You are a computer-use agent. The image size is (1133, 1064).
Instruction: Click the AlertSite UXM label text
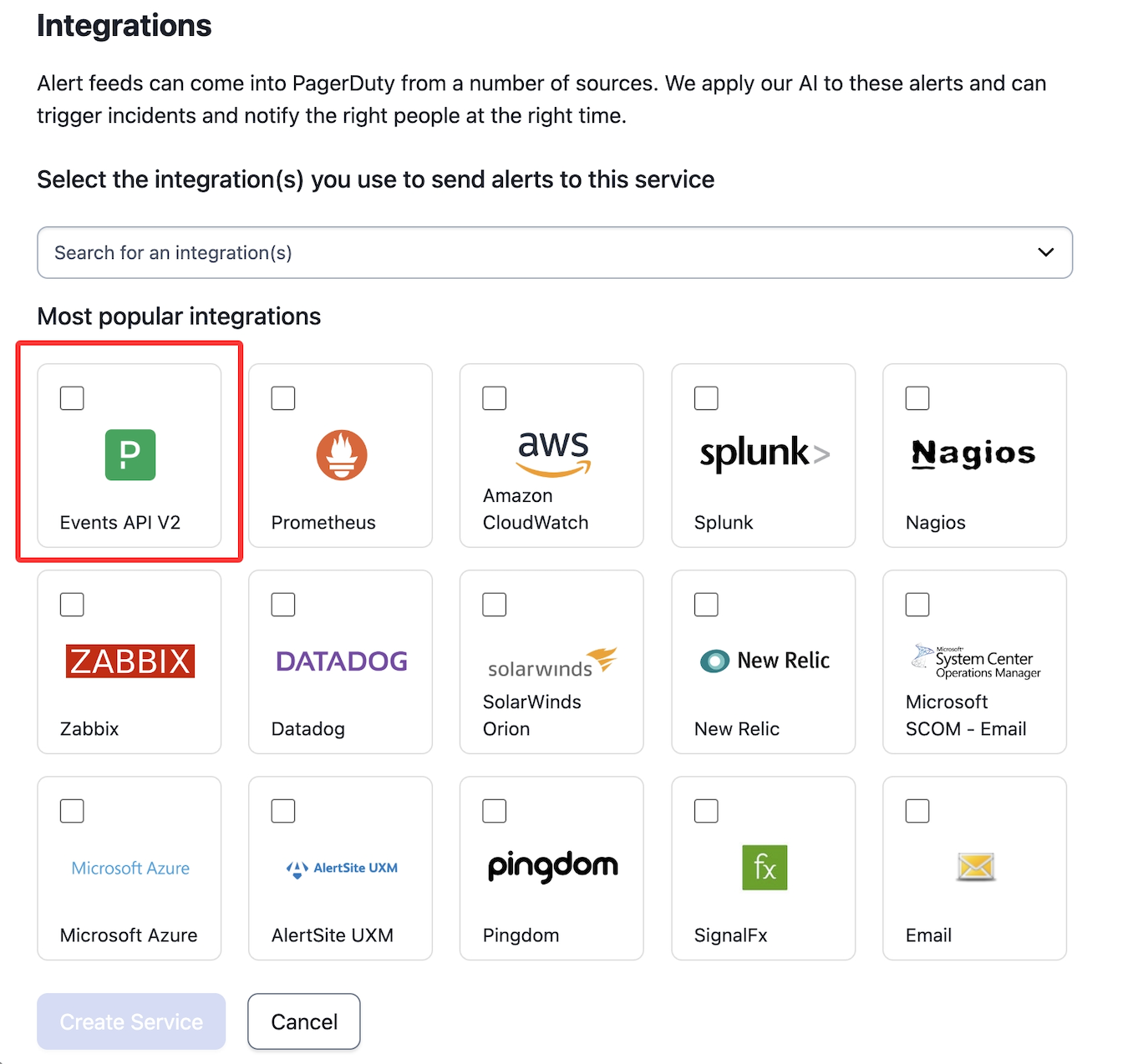coord(333,935)
